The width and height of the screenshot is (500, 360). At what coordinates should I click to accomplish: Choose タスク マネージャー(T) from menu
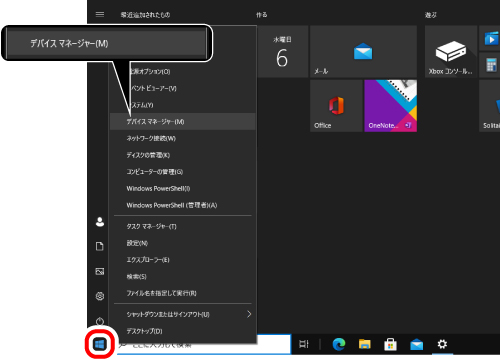click(183, 226)
